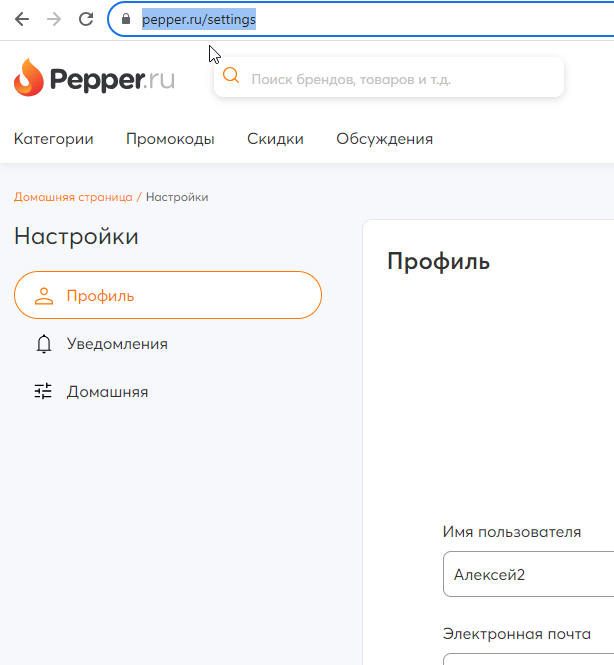Screen dimensions: 614x665
Task: Click the browser back arrow
Action: pos(22,19)
